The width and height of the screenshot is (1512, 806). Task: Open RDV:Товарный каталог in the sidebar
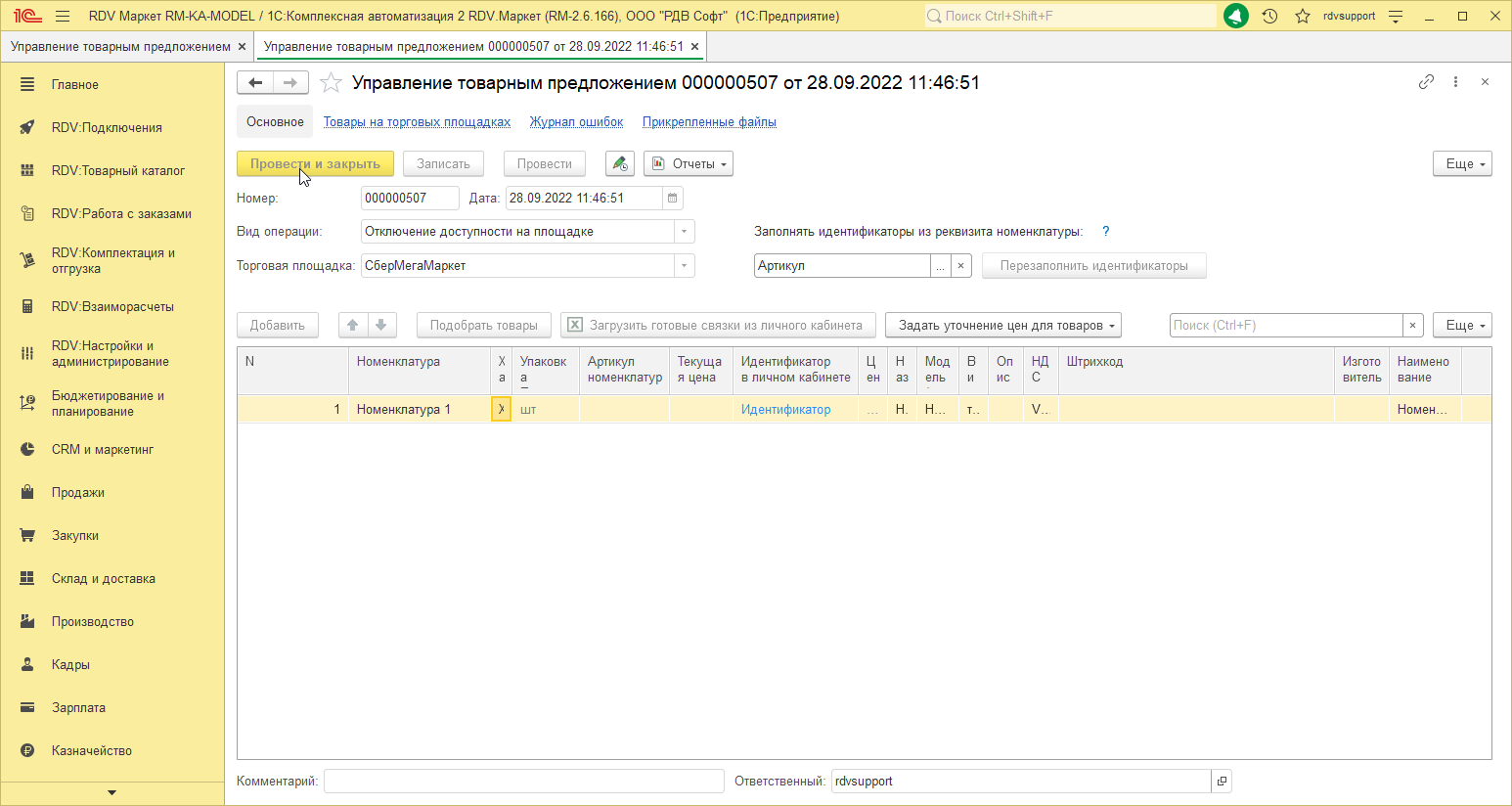click(x=118, y=171)
